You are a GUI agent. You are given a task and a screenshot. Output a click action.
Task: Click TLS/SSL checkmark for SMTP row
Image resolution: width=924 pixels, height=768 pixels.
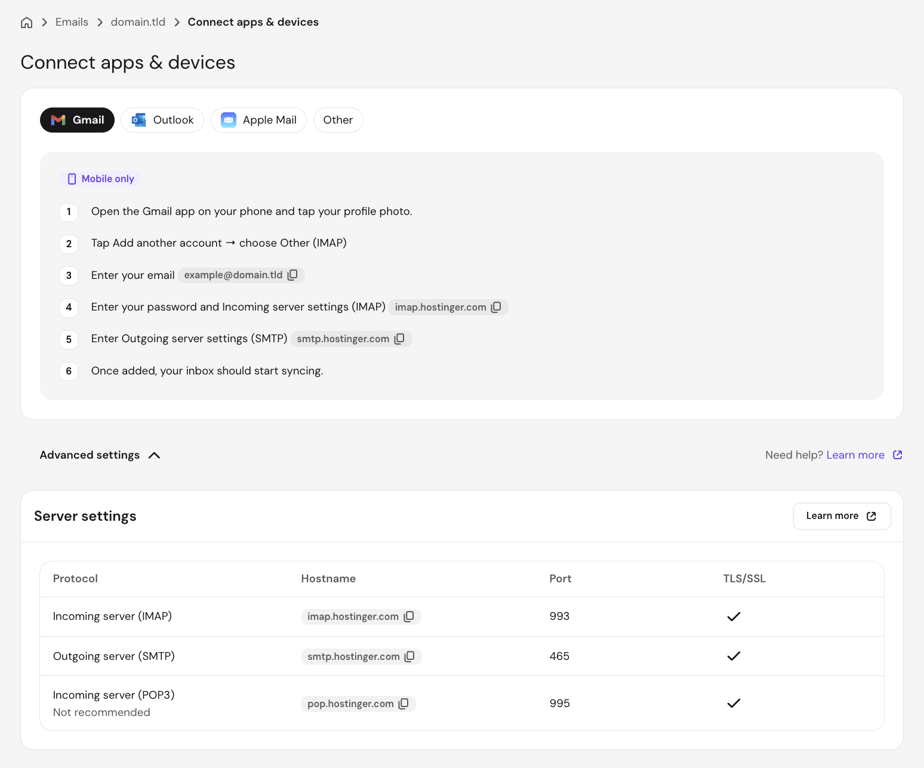tap(733, 656)
